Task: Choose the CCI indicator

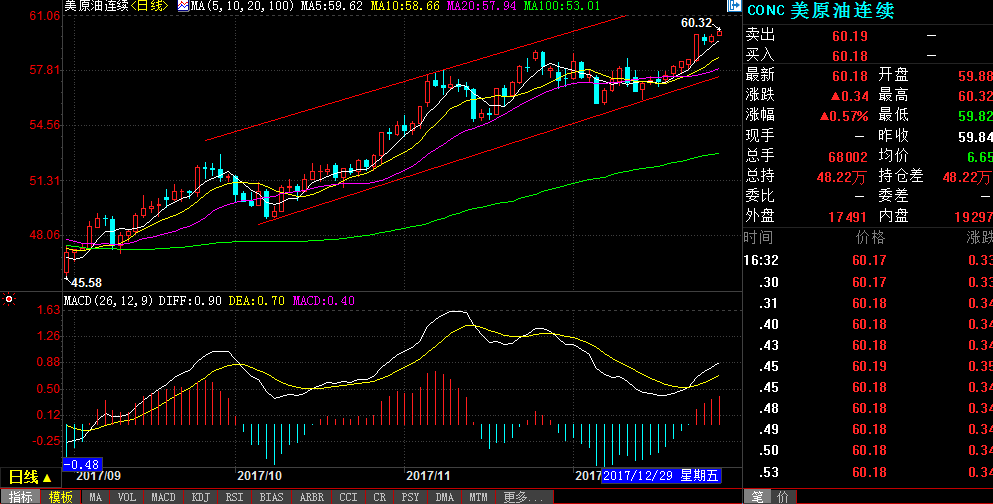Action: pyautogui.click(x=347, y=497)
